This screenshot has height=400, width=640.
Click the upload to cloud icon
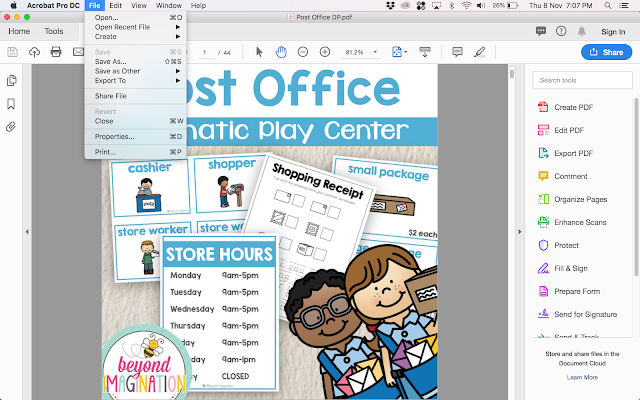click(x=34, y=52)
